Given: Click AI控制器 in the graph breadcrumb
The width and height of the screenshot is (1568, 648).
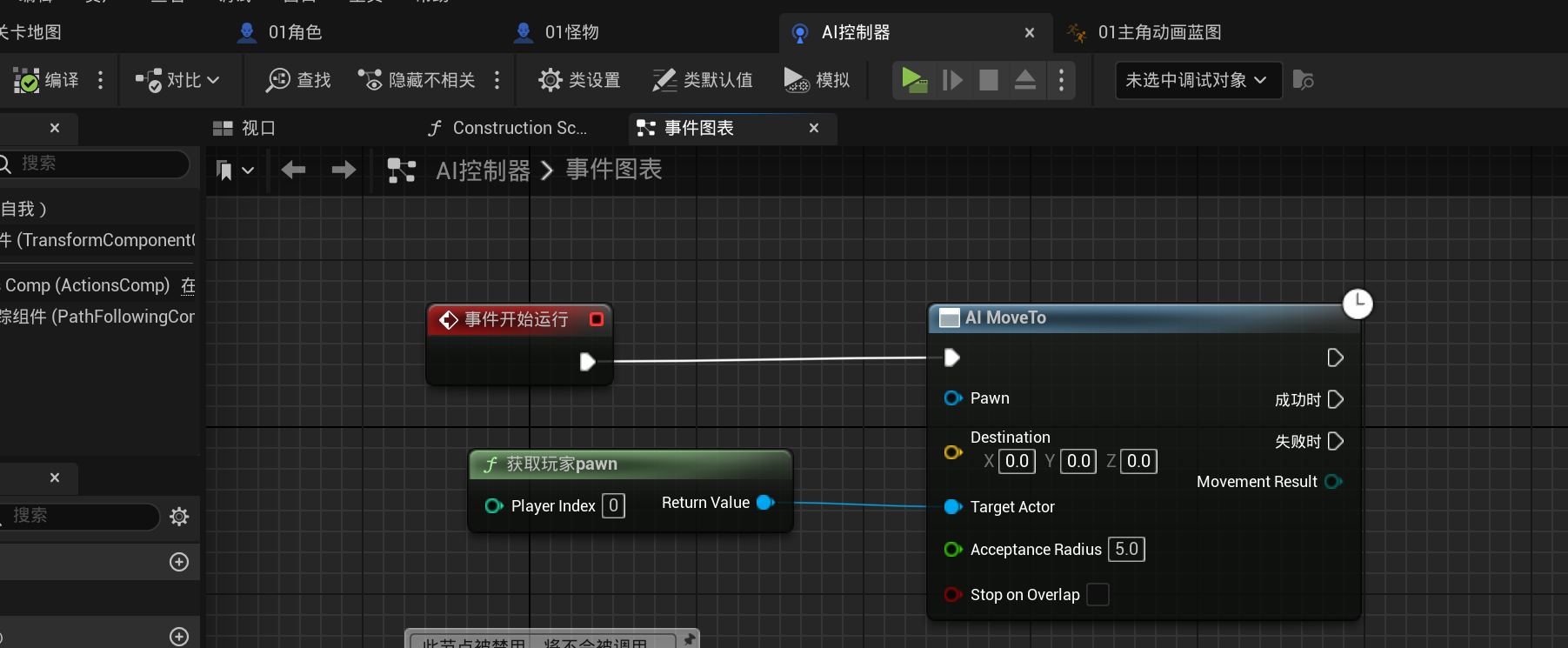Looking at the screenshot, I should point(483,170).
